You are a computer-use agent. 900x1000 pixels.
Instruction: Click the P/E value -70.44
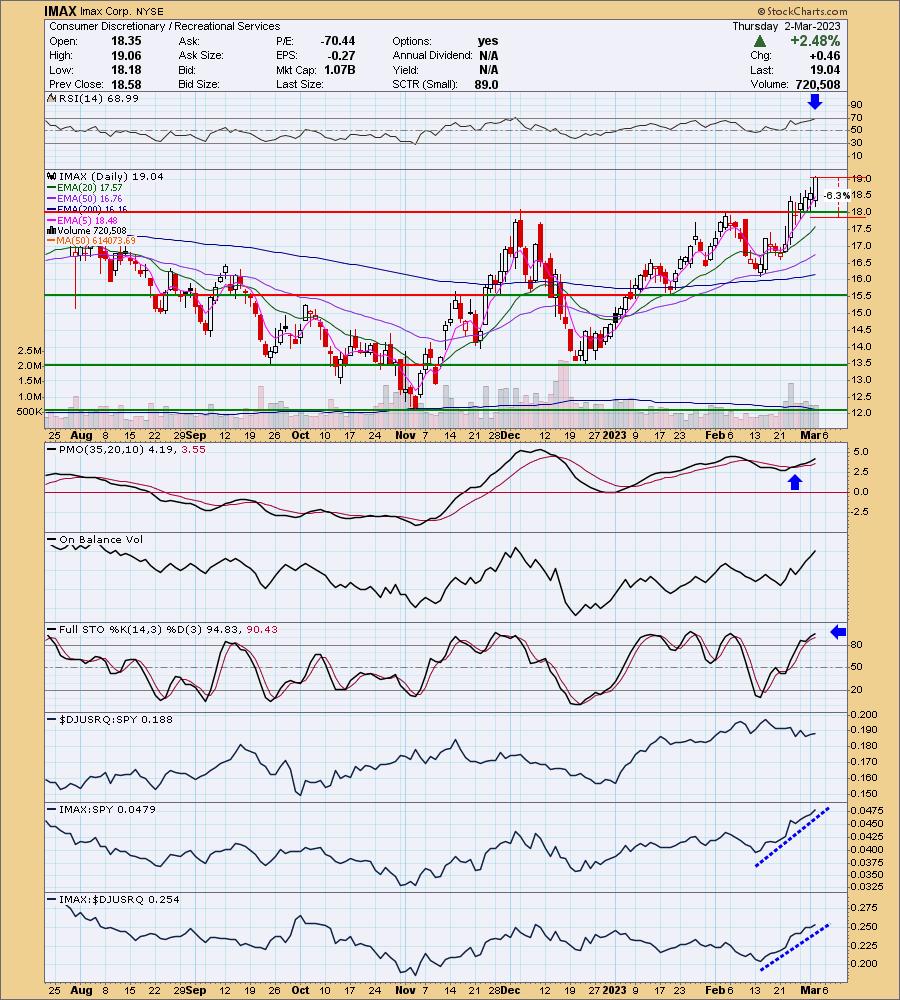[338, 41]
